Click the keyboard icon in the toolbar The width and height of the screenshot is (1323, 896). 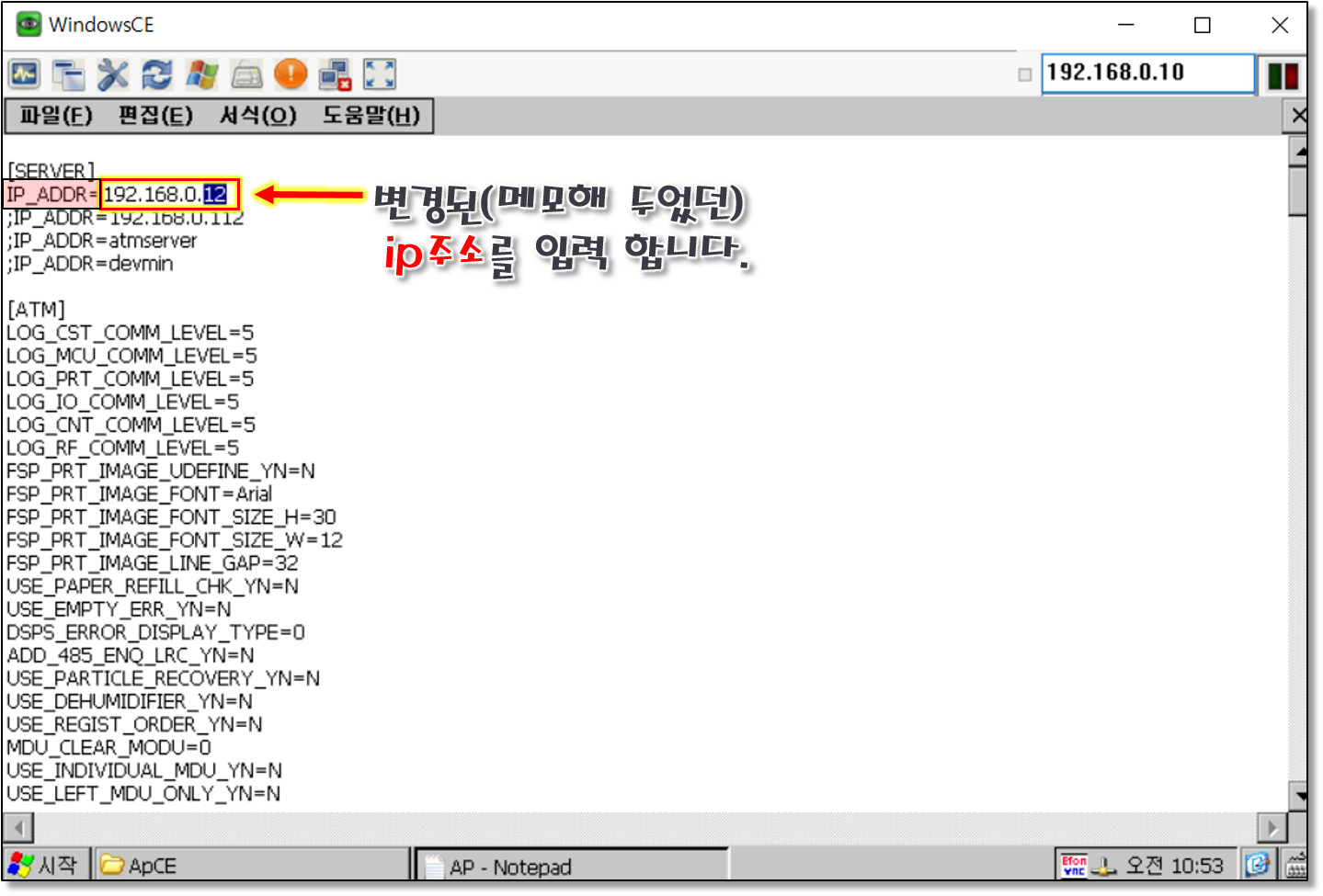246,74
